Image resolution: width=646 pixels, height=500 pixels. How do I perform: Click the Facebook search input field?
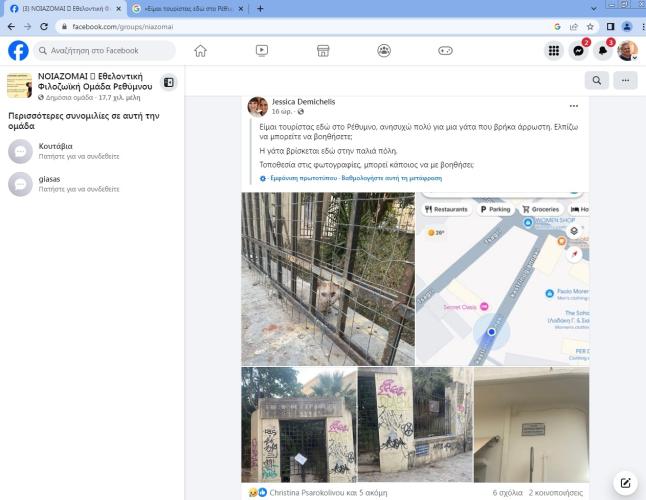click(105, 51)
